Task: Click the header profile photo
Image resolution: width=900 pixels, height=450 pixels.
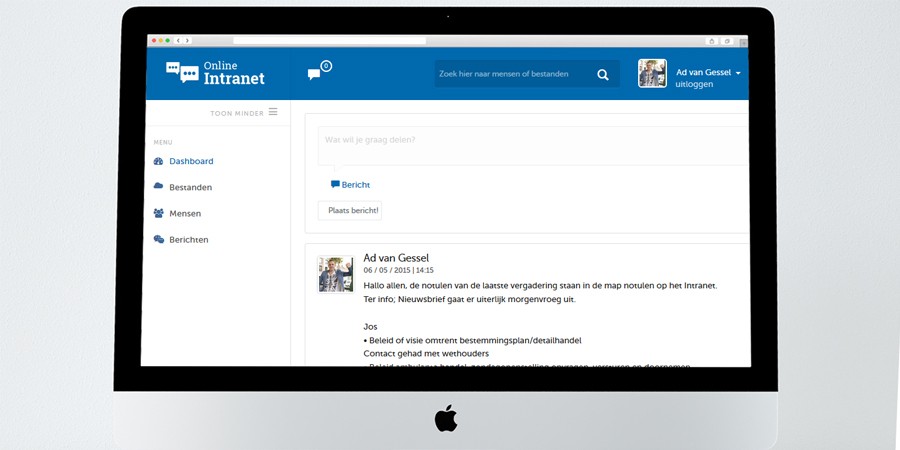Action: (652, 73)
